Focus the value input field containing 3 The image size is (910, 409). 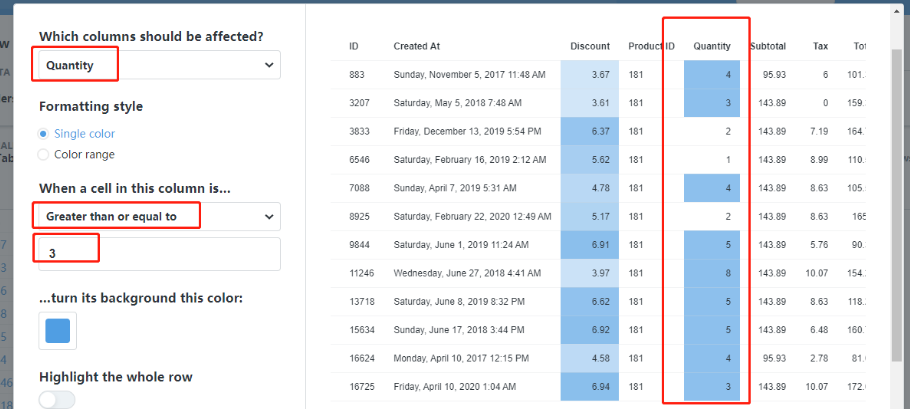(x=160, y=254)
